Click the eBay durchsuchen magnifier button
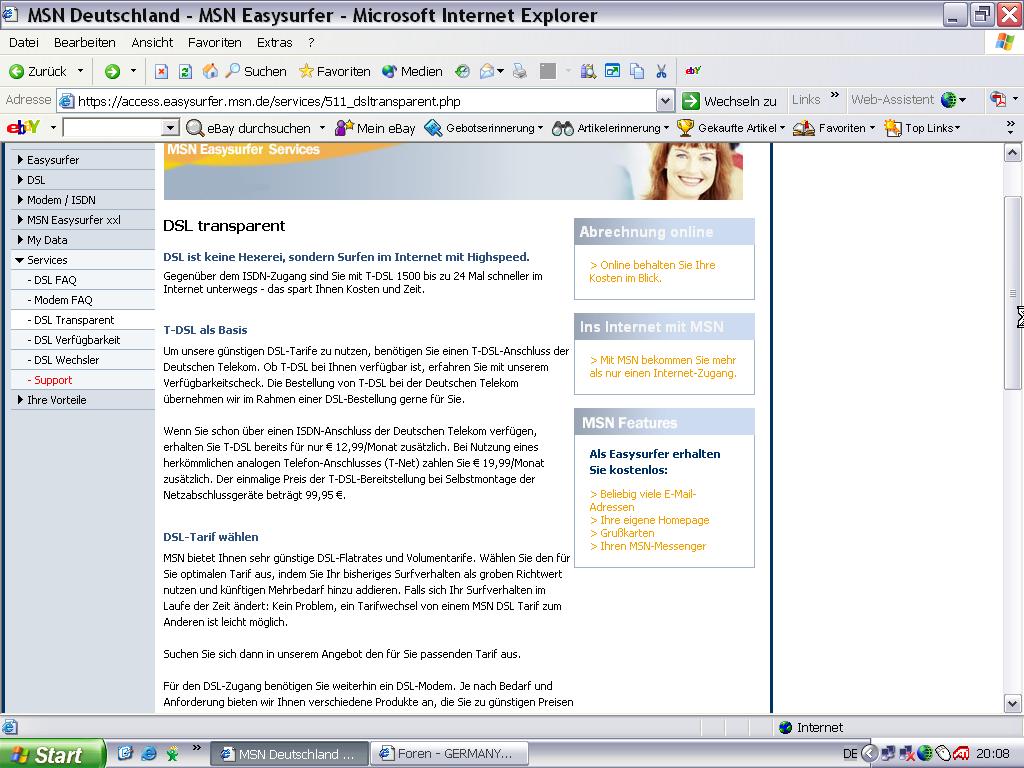1024x768 pixels. click(x=248, y=128)
